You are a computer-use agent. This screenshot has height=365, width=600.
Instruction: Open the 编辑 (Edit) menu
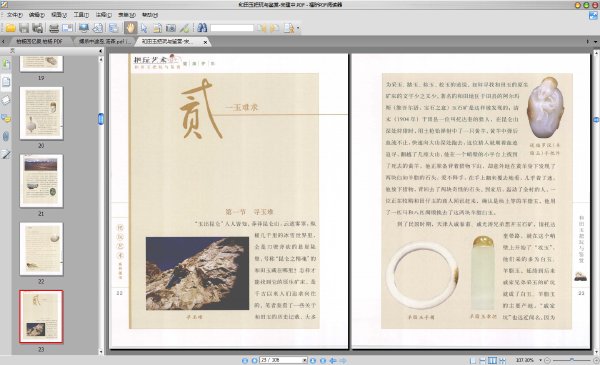(x=37, y=15)
